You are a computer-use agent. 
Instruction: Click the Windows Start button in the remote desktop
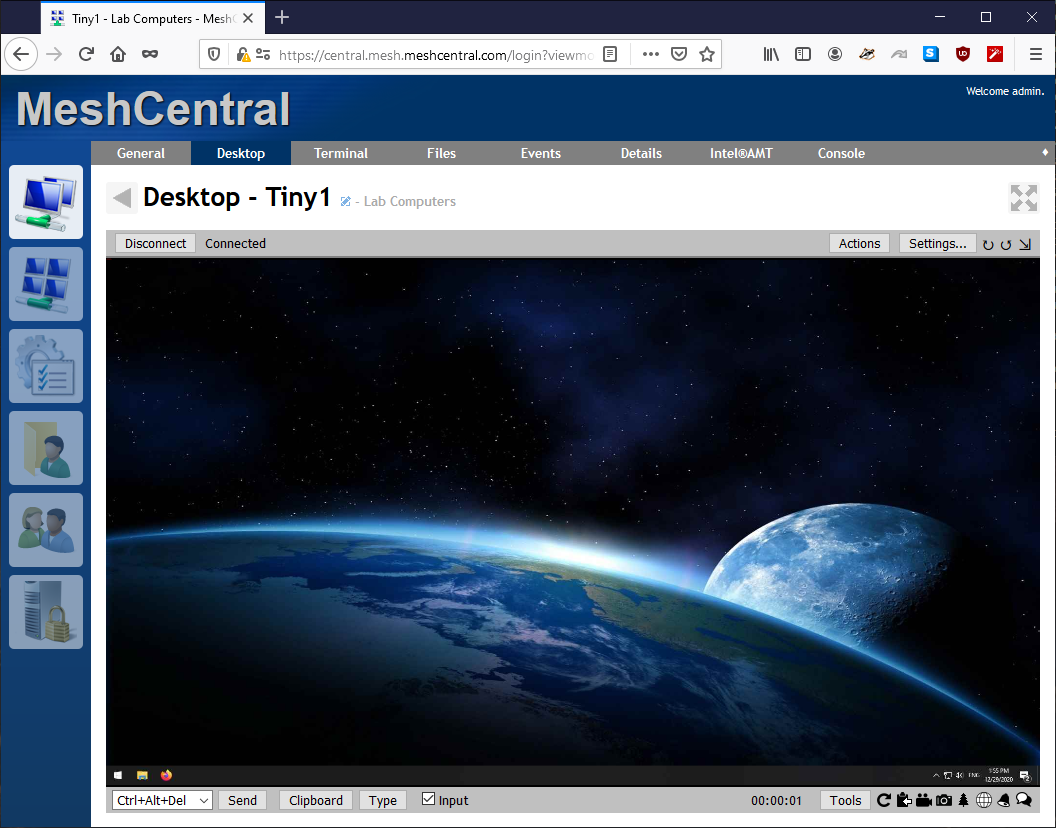pos(119,775)
